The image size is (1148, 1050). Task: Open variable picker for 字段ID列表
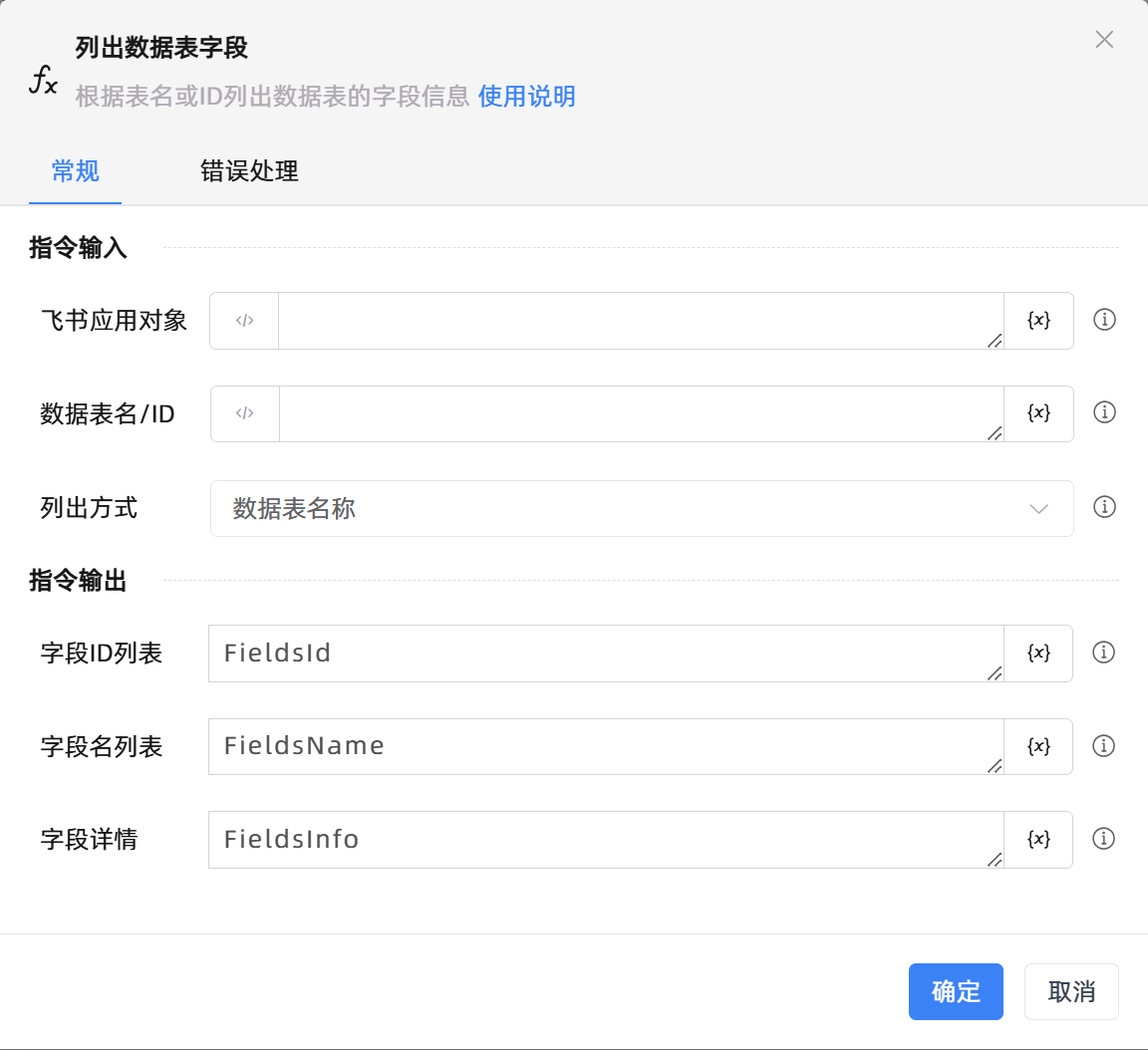pyautogui.click(x=1038, y=653)
